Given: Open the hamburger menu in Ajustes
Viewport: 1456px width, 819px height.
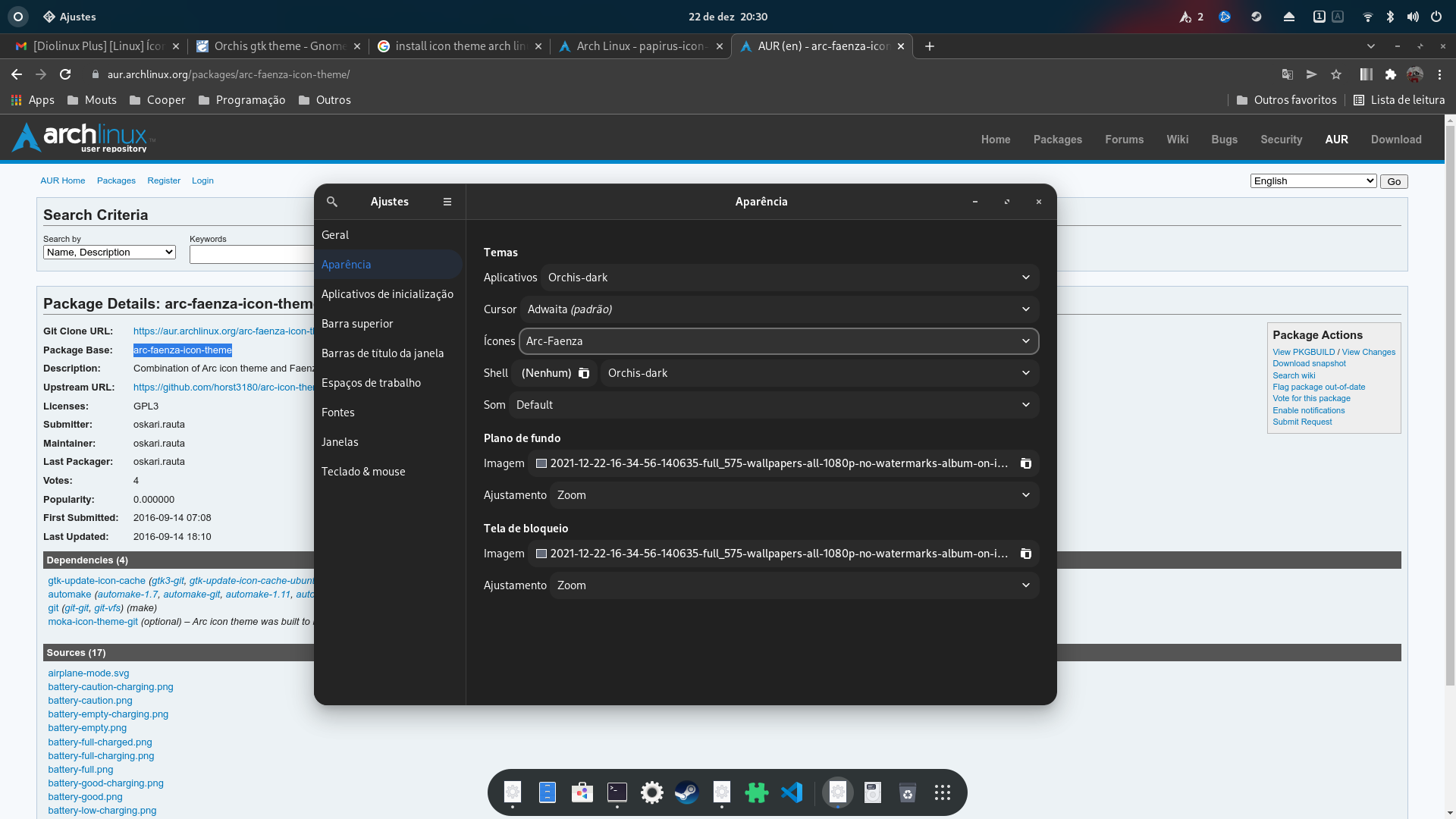Looking at the screenshot, I should coord(447,202).
